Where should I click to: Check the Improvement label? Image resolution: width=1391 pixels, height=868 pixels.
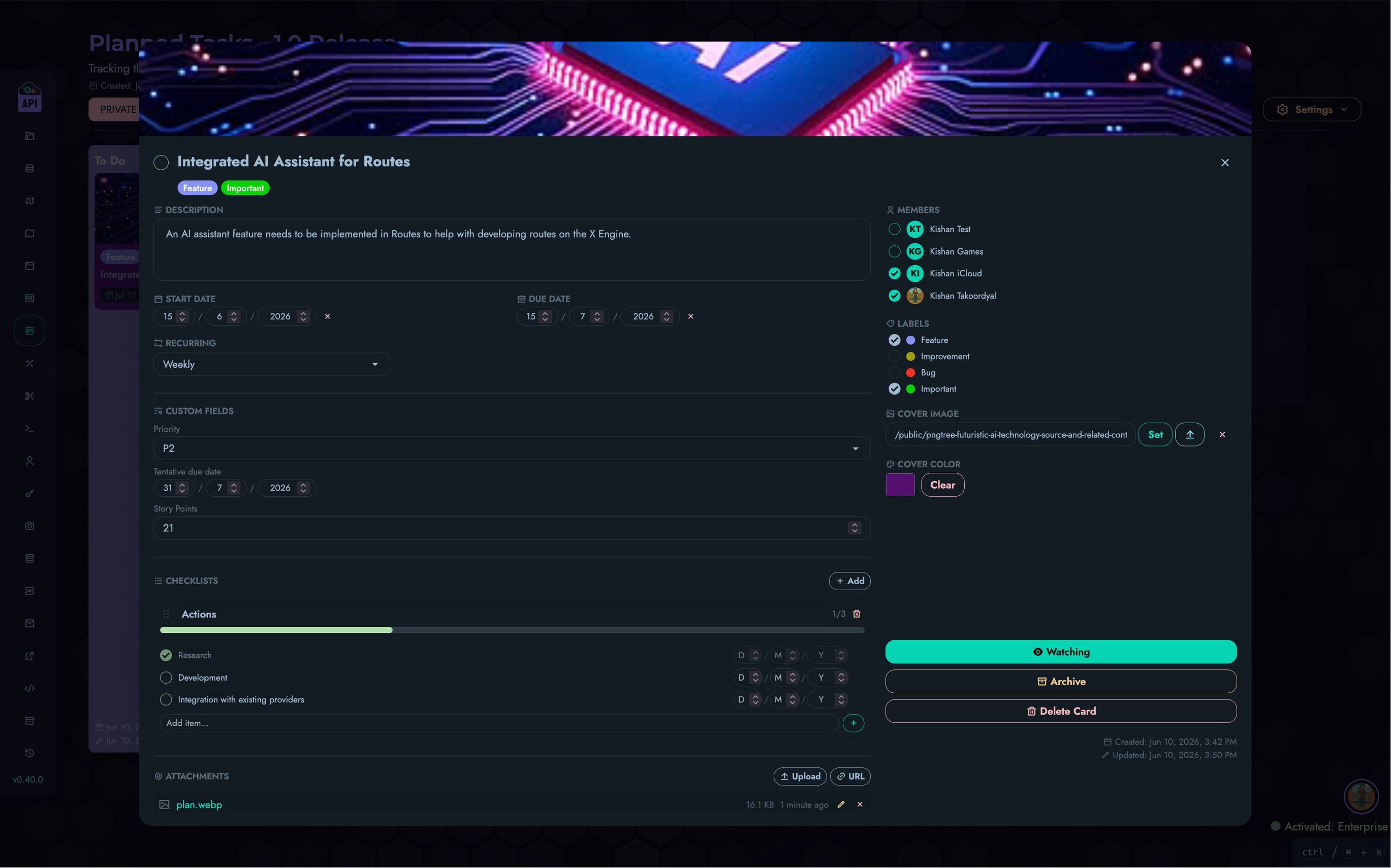coord(895,357)
